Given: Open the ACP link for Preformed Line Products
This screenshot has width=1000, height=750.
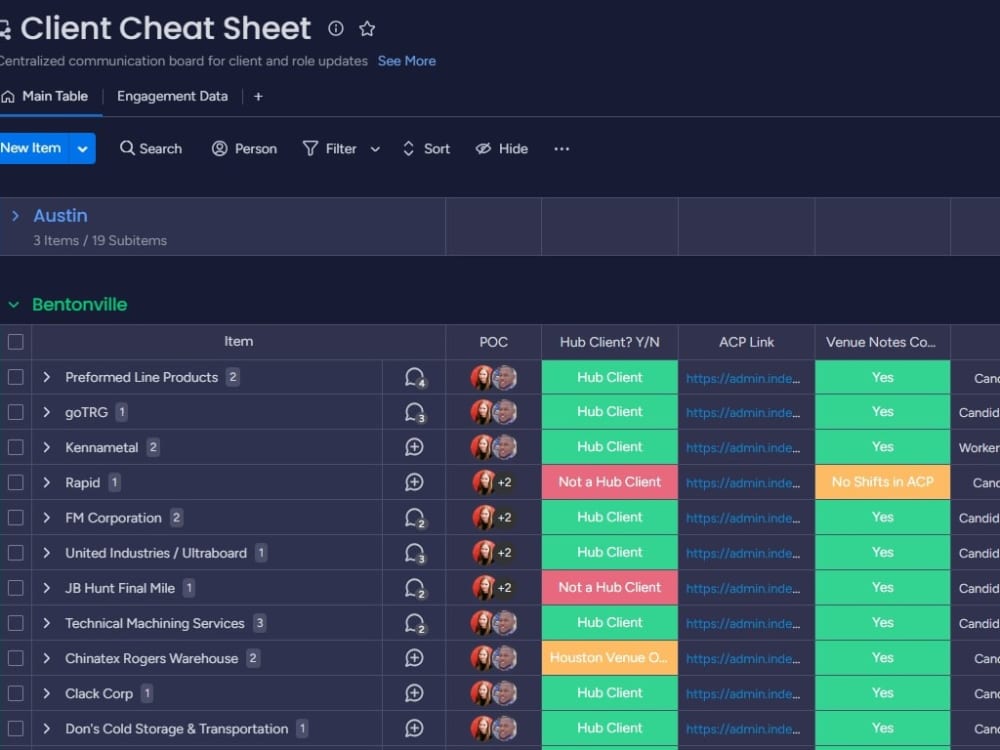Looking at the screenshot, I should [x=743, y=378].
